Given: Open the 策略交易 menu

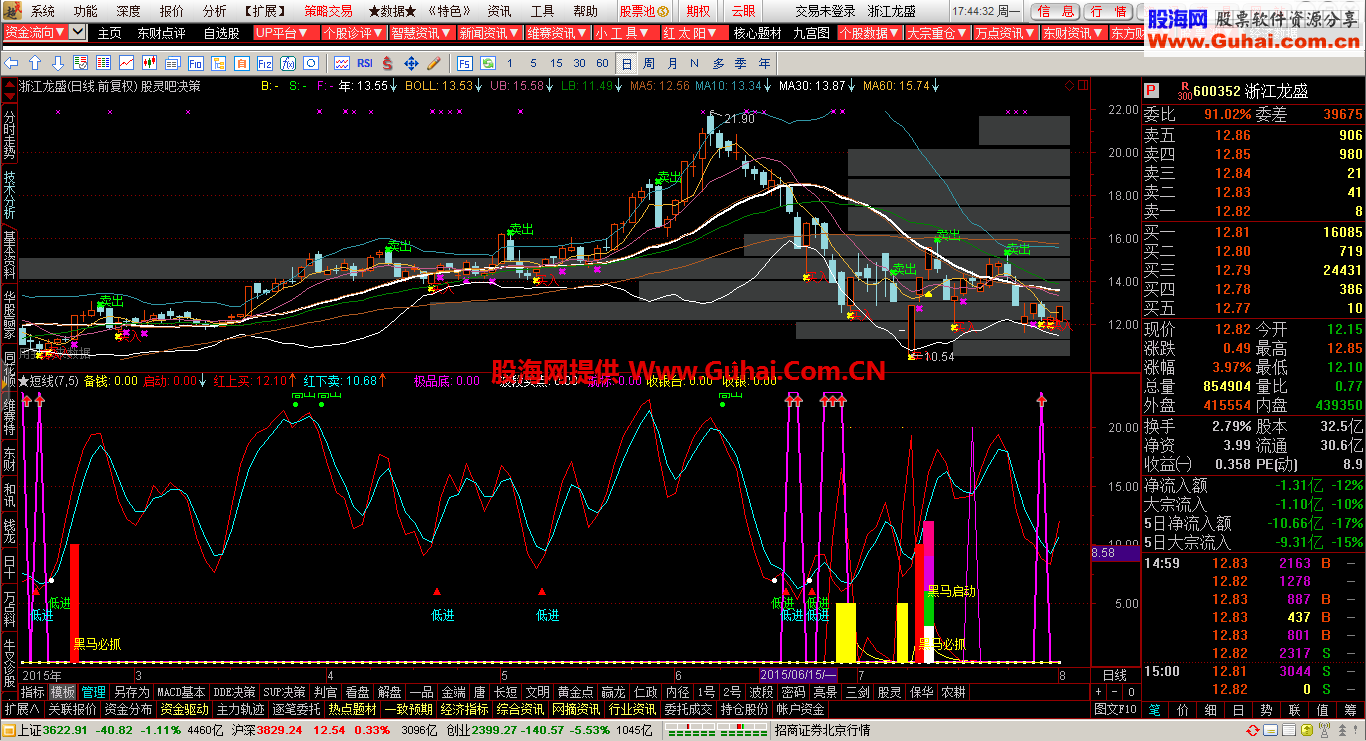Looking at the screenshot, I should [x=329, y=11].
